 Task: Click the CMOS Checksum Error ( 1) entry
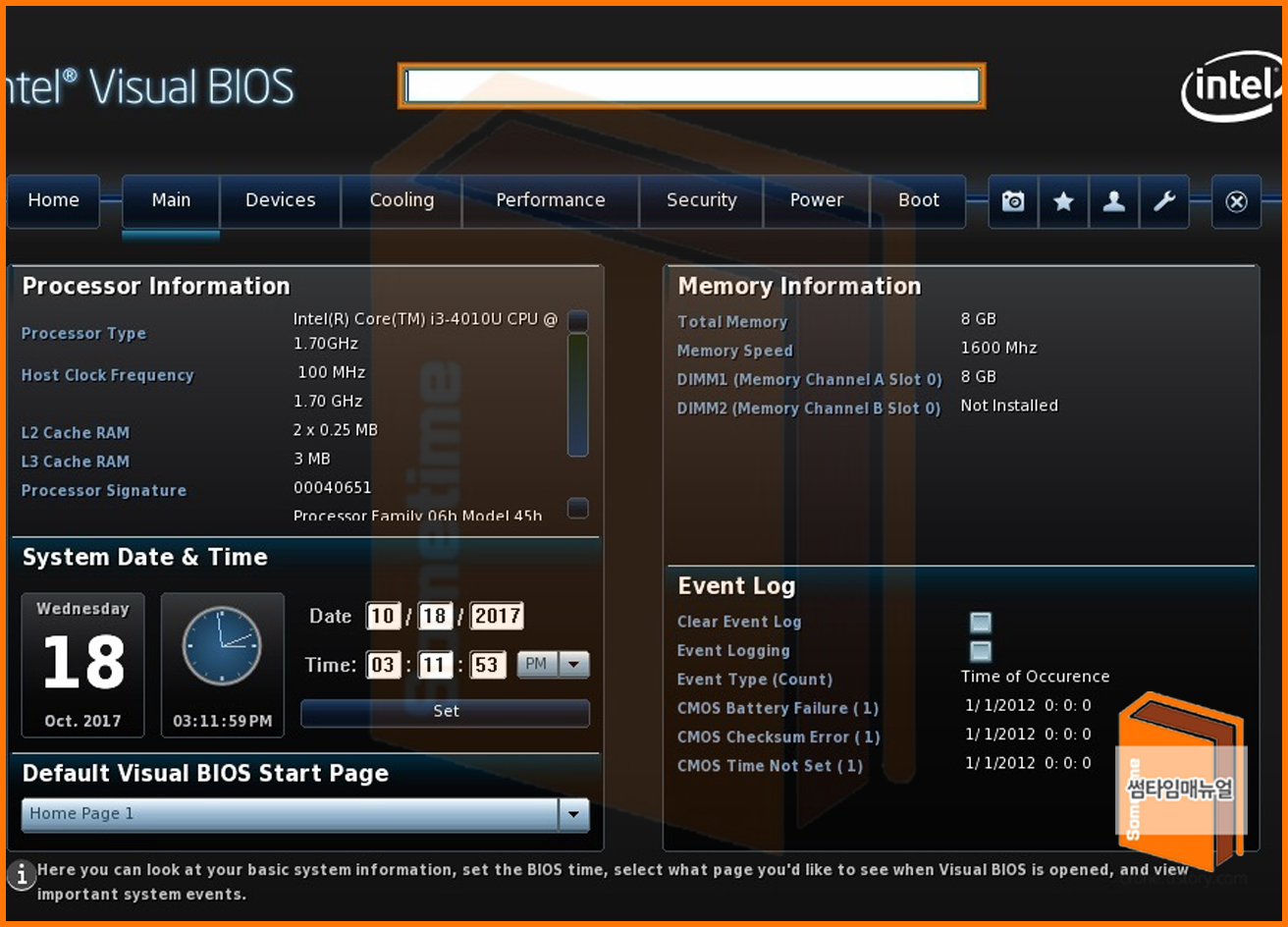(778, 737)
